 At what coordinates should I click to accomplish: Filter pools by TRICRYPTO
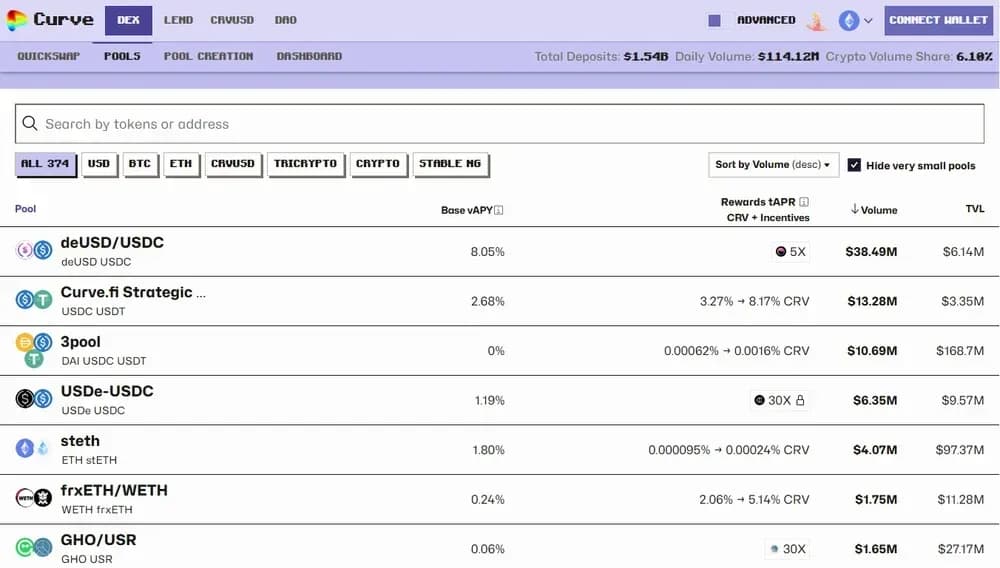(x=305, y=164)
